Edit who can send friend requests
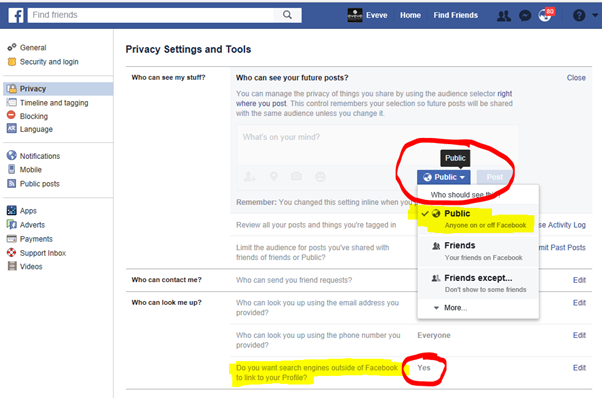602x398 pixels. point(579,280)
